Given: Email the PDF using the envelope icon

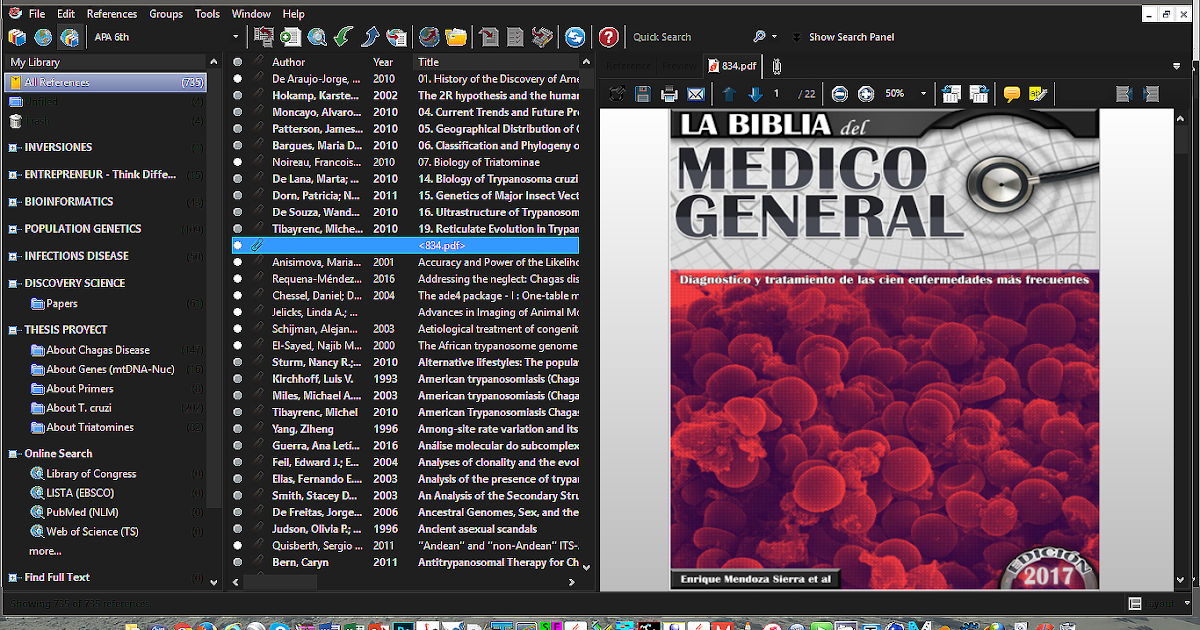Looking at the screenshot, I should click(695, 94).
